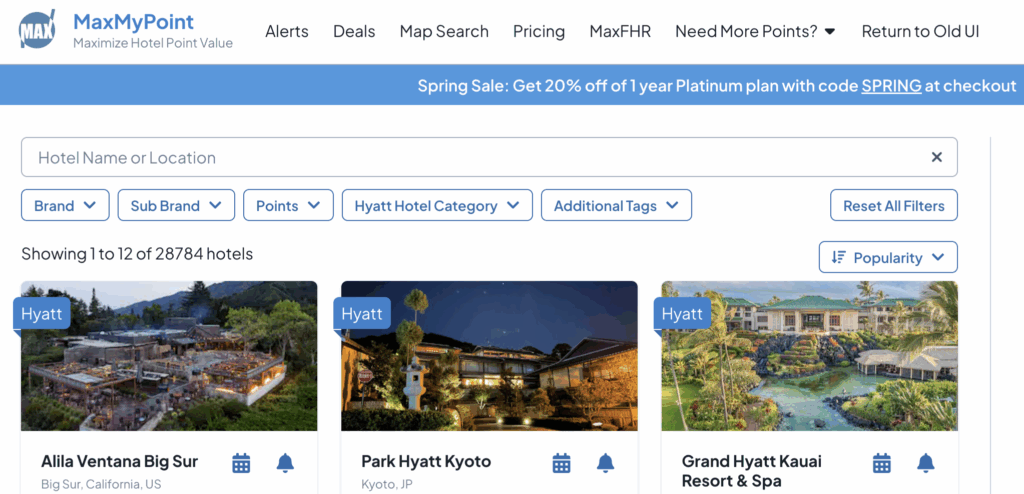
Task: Open calendar for Grand Hyatt Kauai Resort
Action: (x=882, y=463)
